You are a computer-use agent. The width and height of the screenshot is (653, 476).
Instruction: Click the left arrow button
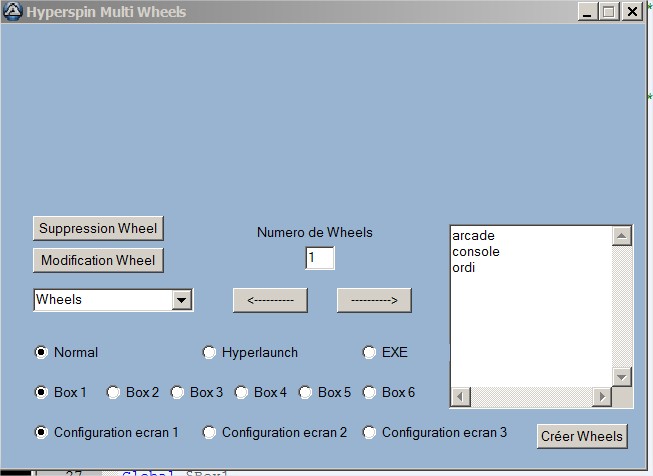pos(270,300)
